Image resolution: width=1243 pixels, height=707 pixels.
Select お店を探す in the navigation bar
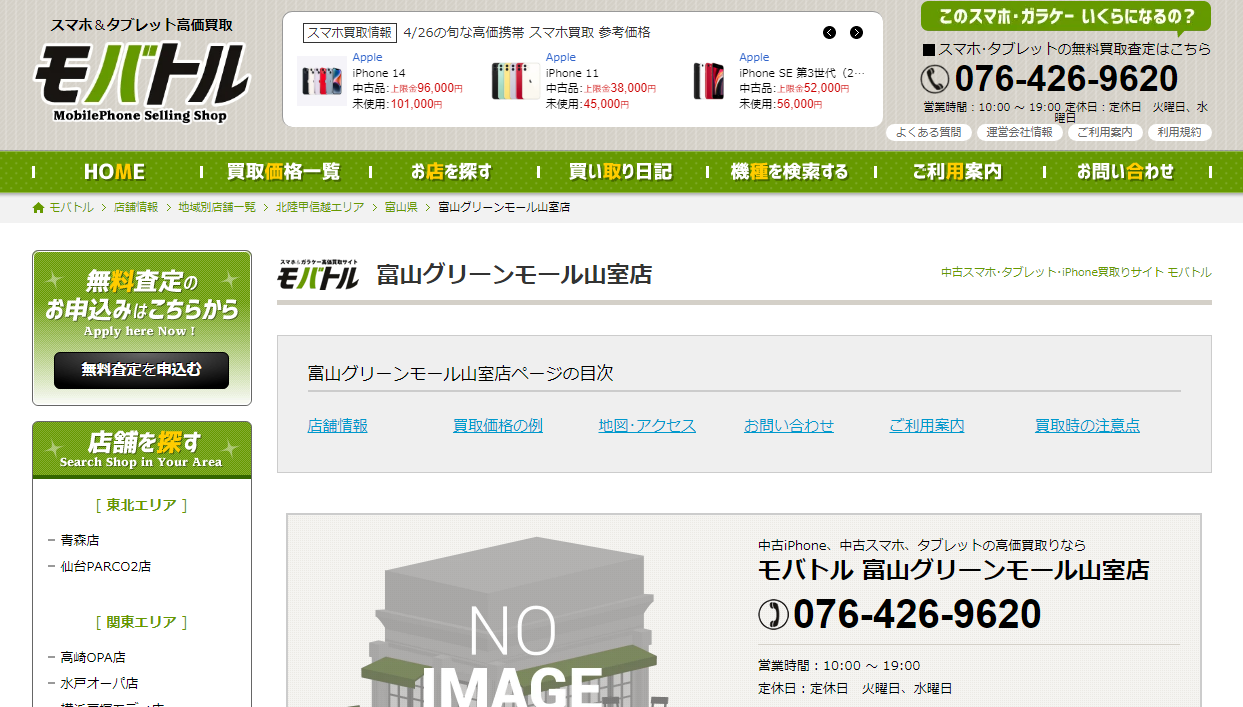(451, 172)
